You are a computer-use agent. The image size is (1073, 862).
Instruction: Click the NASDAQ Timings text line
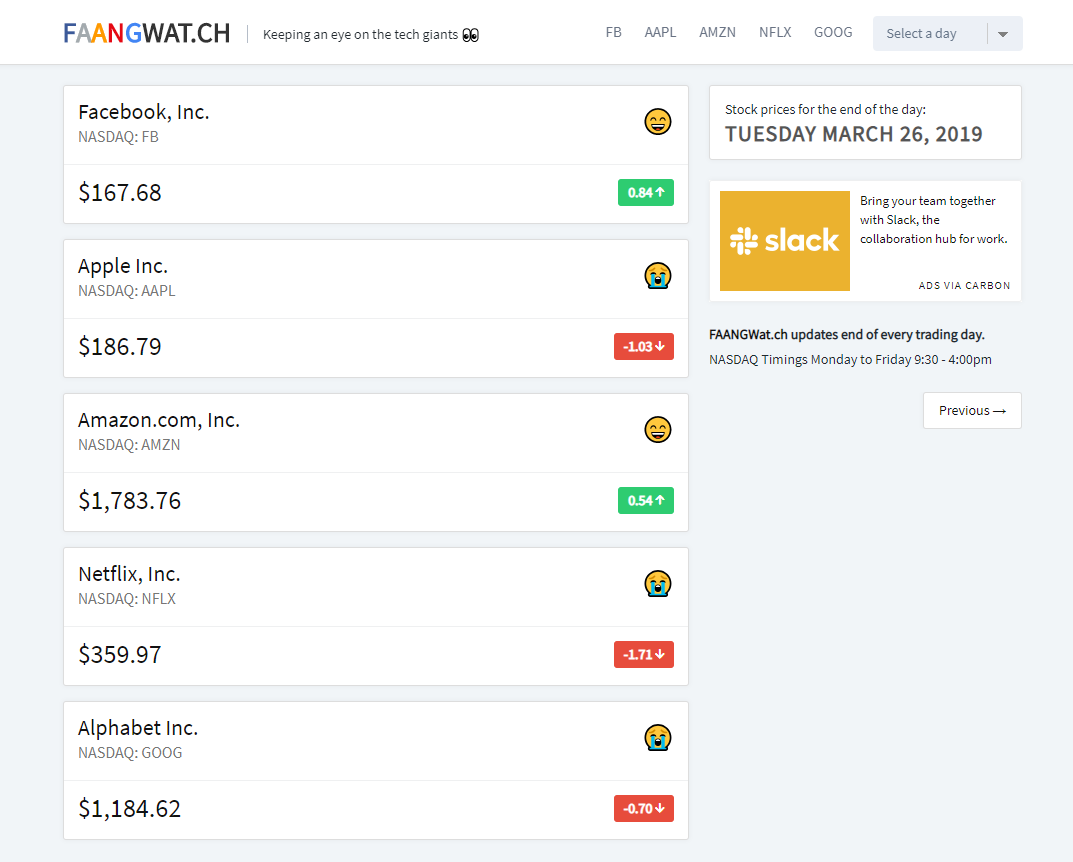coord(850,359)
